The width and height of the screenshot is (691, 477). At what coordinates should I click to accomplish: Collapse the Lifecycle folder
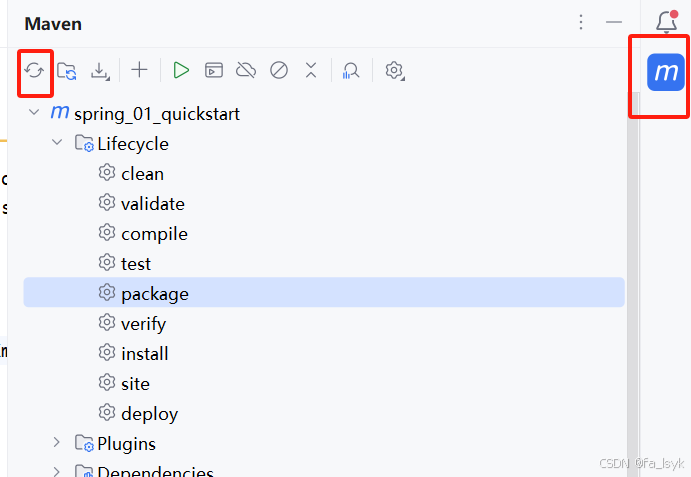pyautogui.click(x=57, y=142)
